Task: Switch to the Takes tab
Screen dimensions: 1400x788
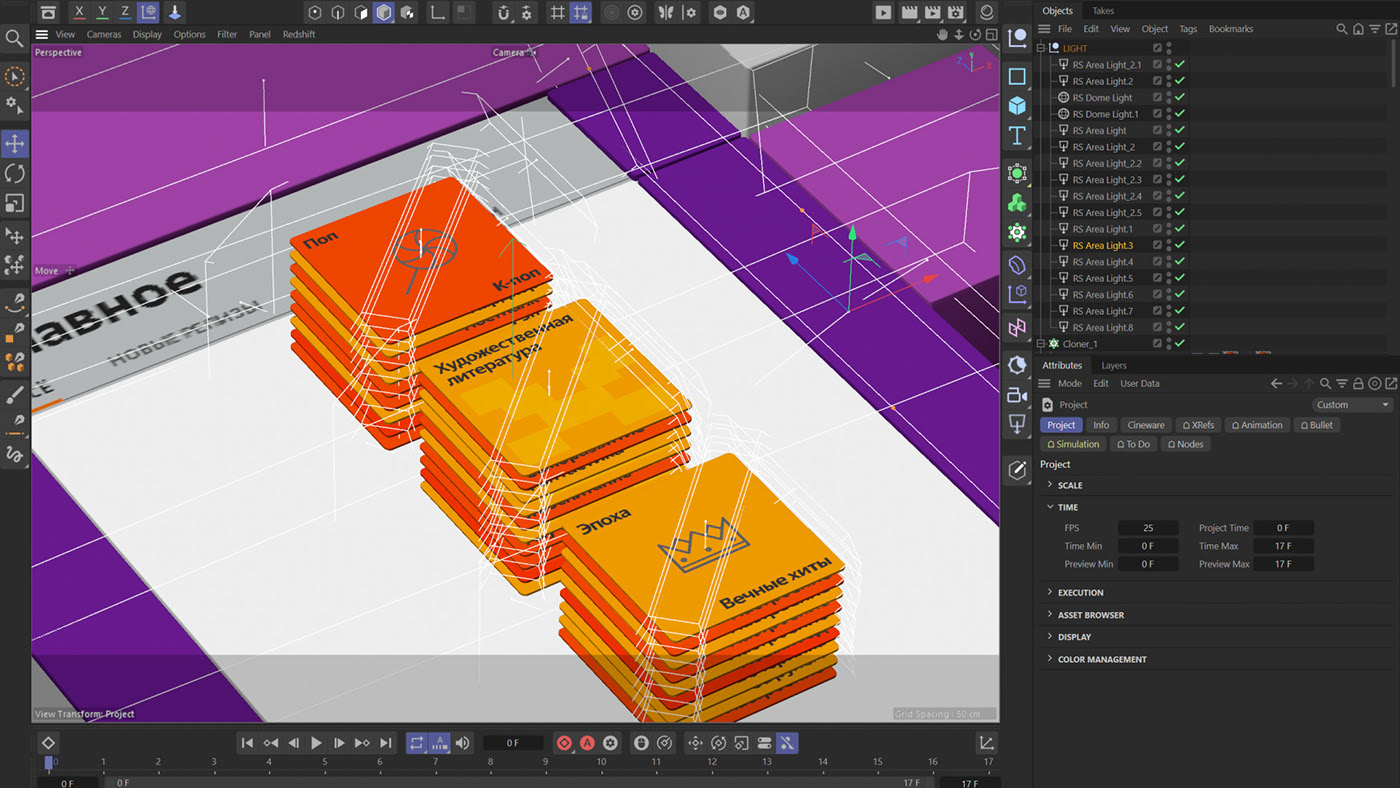Action: (1102, 11)
